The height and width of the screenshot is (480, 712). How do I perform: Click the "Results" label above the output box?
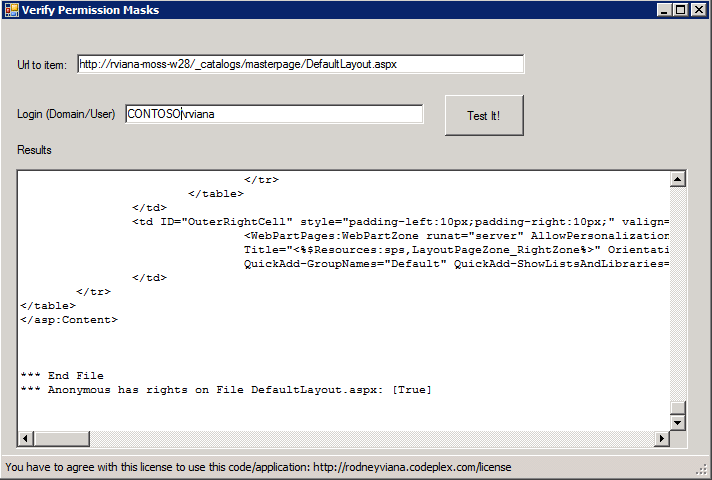tap(34, 150)
